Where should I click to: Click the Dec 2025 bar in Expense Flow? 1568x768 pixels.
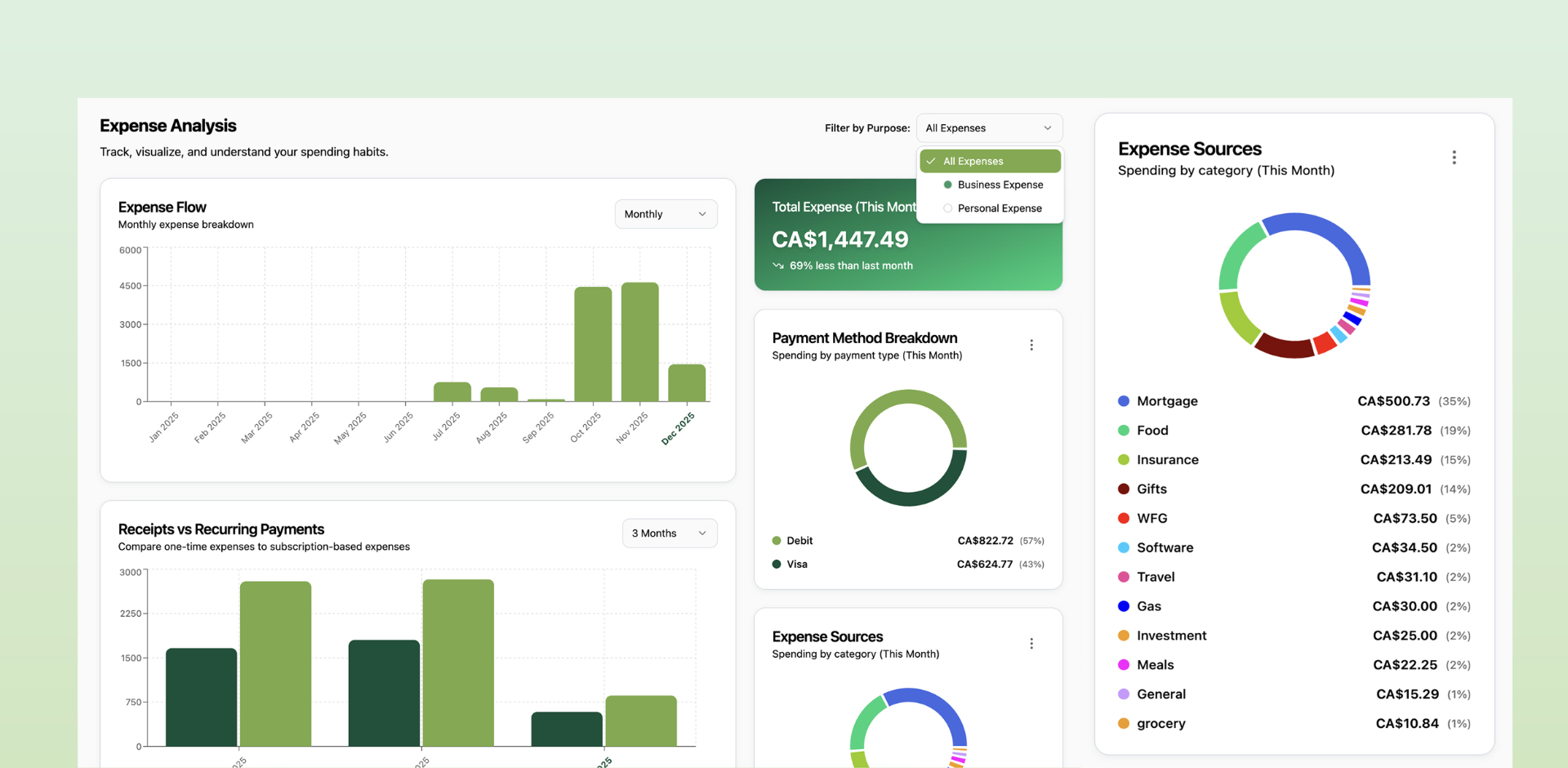tap(687, 382)
